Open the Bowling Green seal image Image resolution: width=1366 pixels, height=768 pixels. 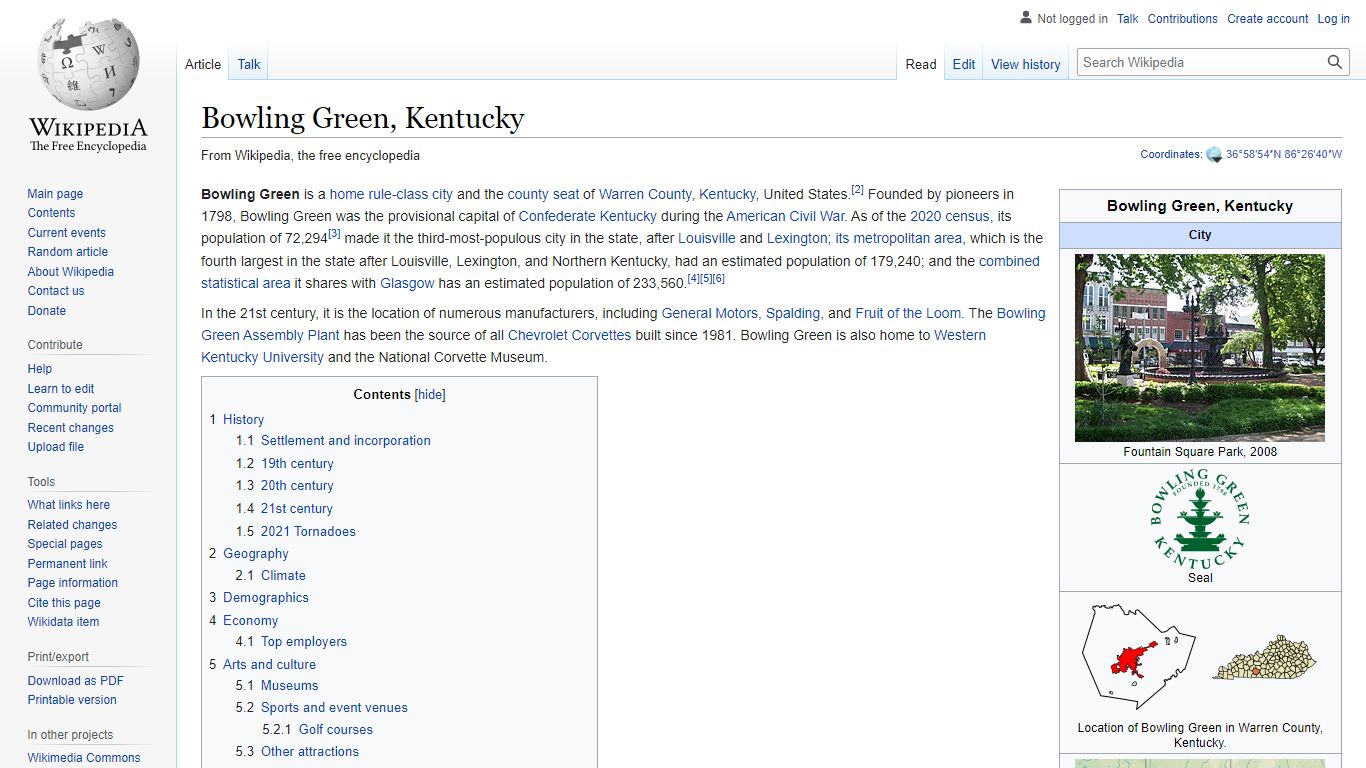[x=1200, y=520]
